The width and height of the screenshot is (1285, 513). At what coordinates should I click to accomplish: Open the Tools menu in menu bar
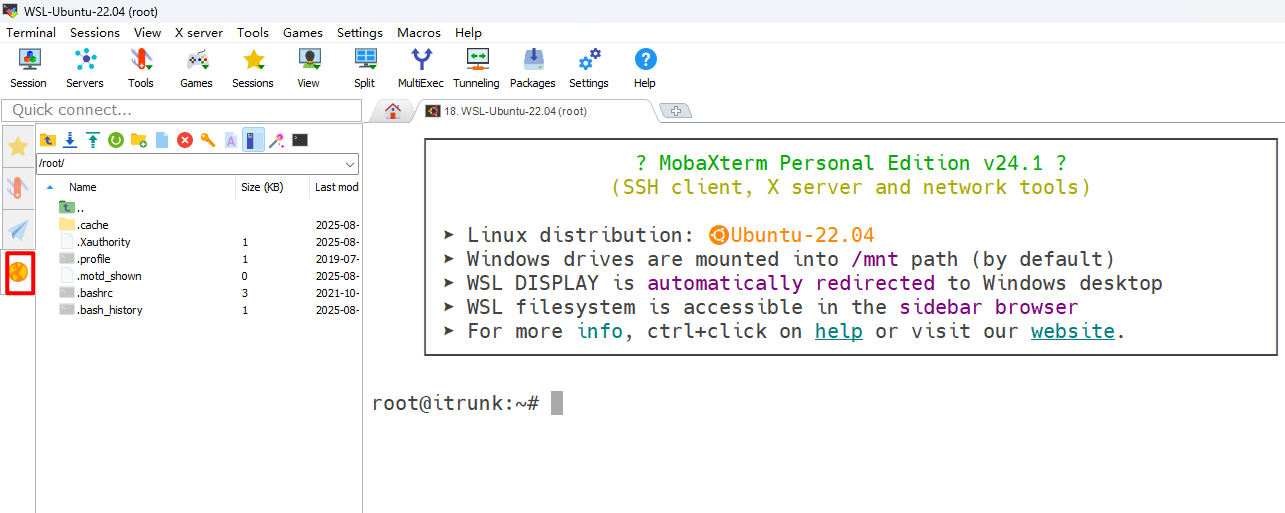253,32
